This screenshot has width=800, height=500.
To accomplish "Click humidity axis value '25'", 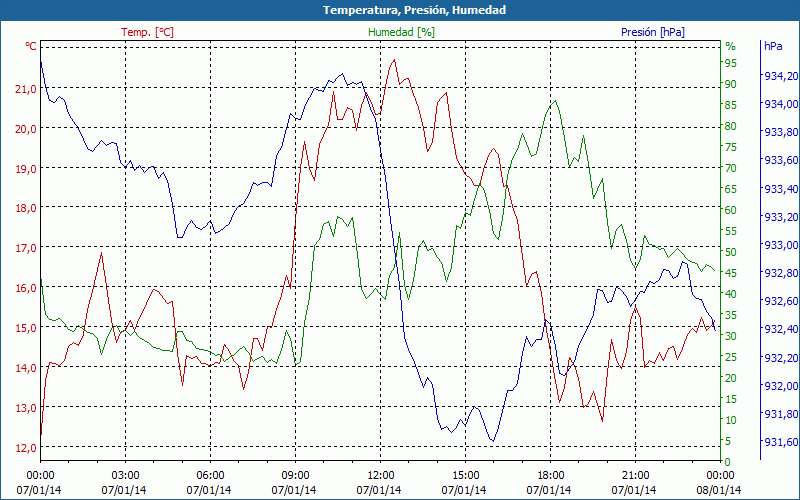I will [x=731, y=357].
